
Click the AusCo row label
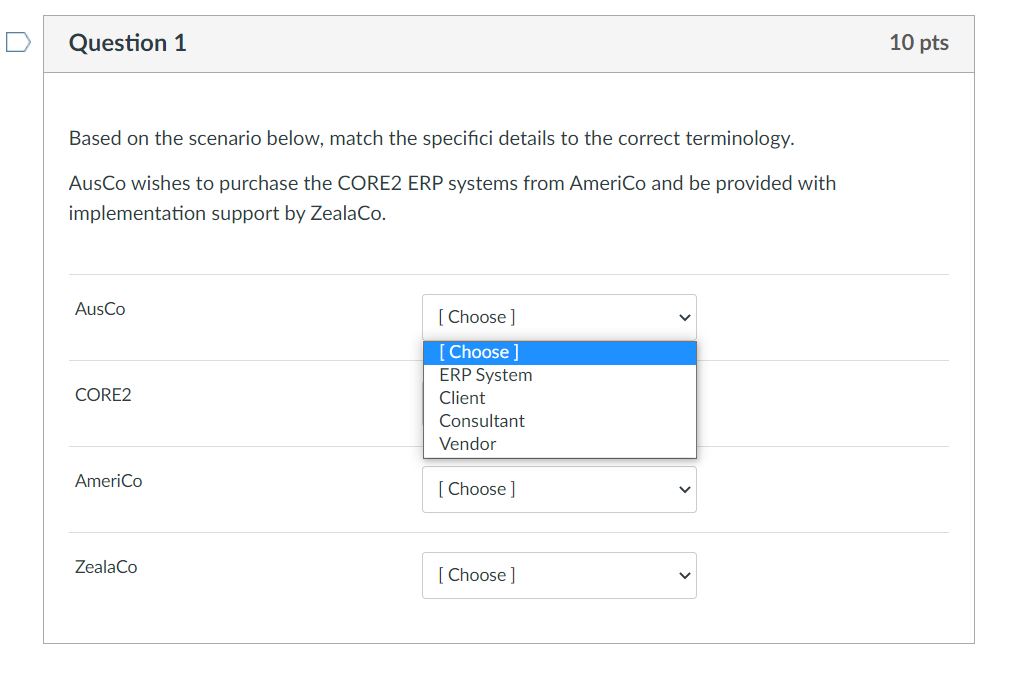click(x=100, y=308)
